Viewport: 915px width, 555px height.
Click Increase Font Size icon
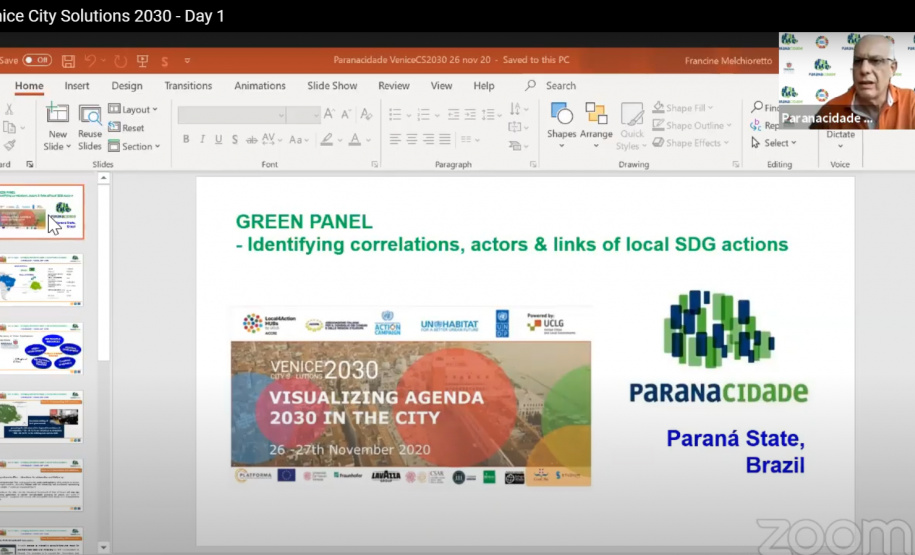pyautogui.click(x=330, y=114)
